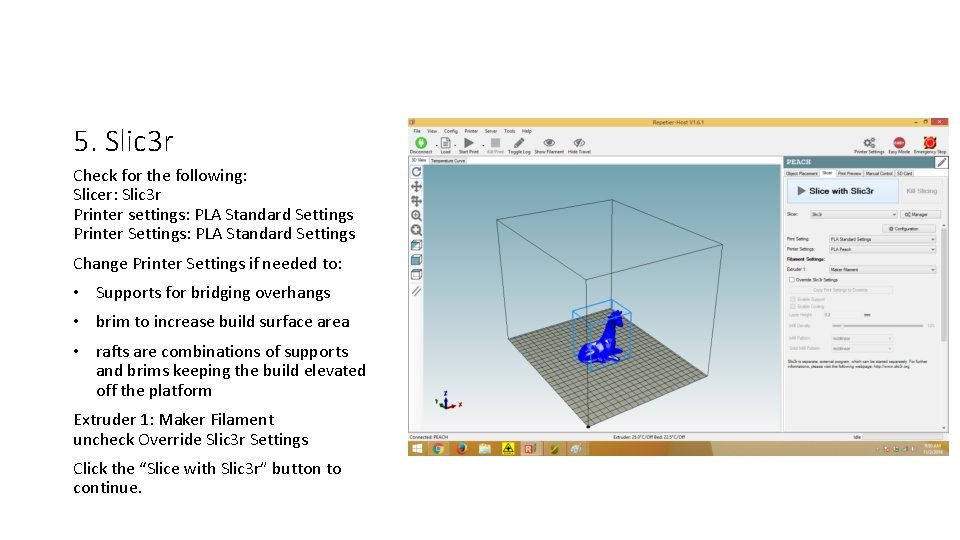
Task: Expand the Slicer selection dropdown
Action: [853, 214]
